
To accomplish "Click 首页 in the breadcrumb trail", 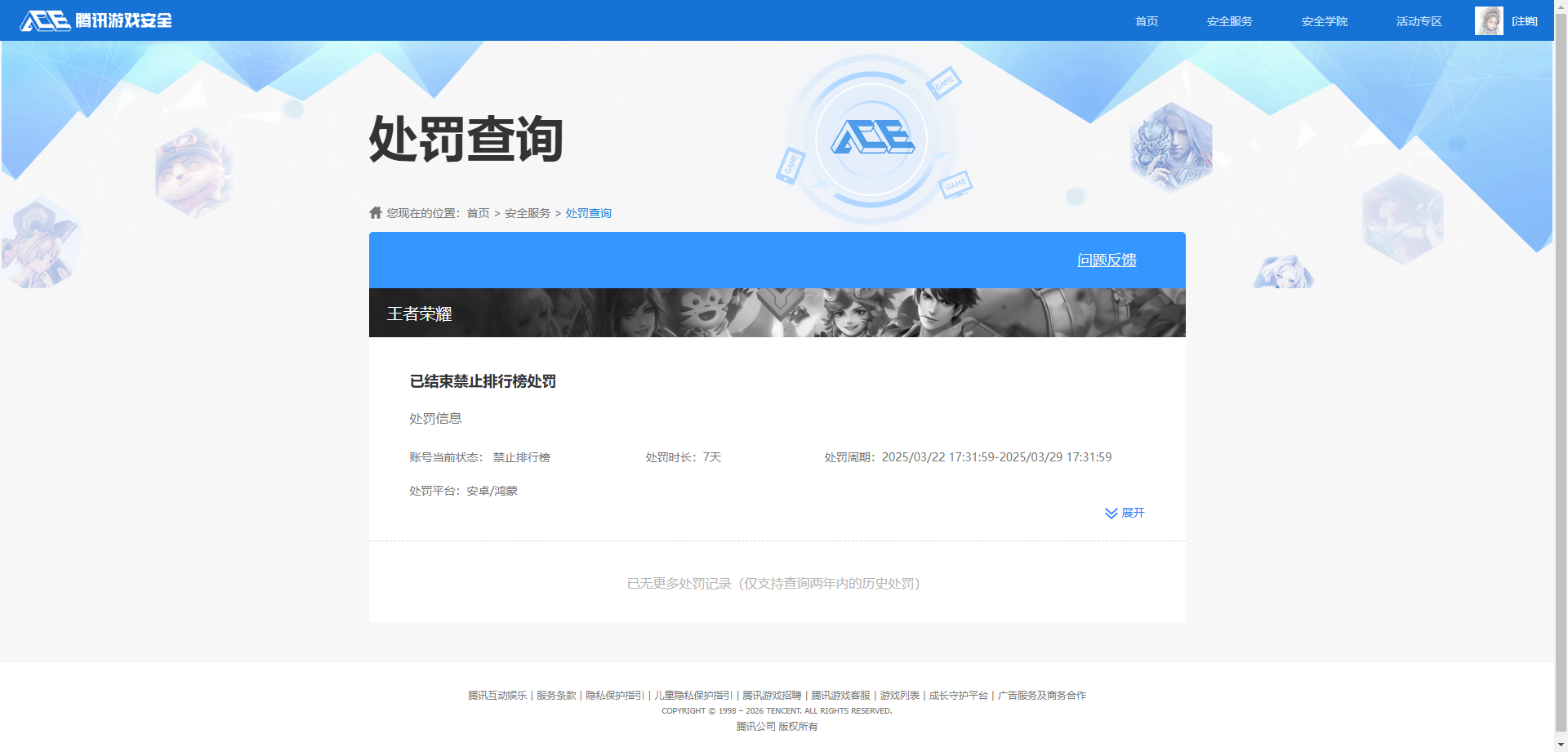I will click(478, 213).
